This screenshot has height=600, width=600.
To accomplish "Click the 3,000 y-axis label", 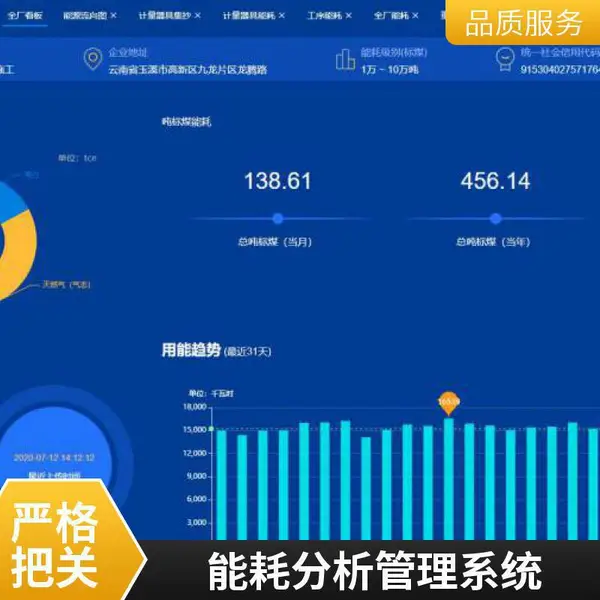I will 197,522.
